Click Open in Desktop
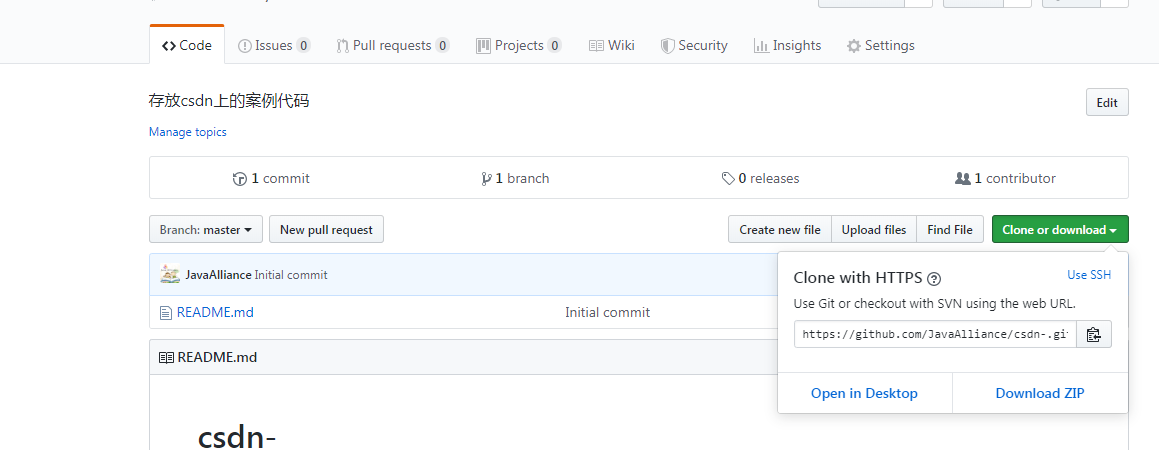The width and height of the screenshot is (1159, 450). (x=864, y=393)
